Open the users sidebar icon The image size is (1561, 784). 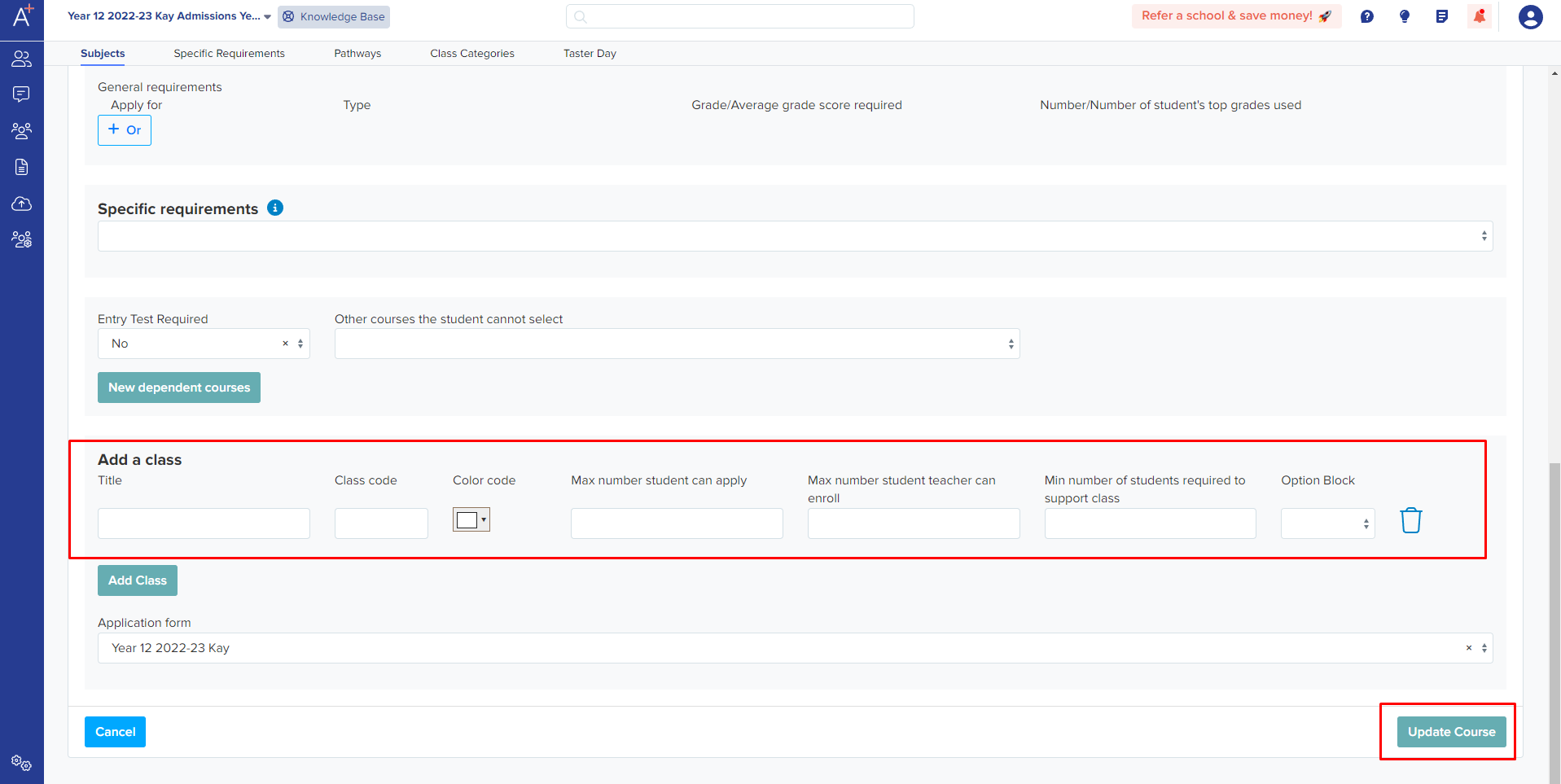[x=22, y=59]
